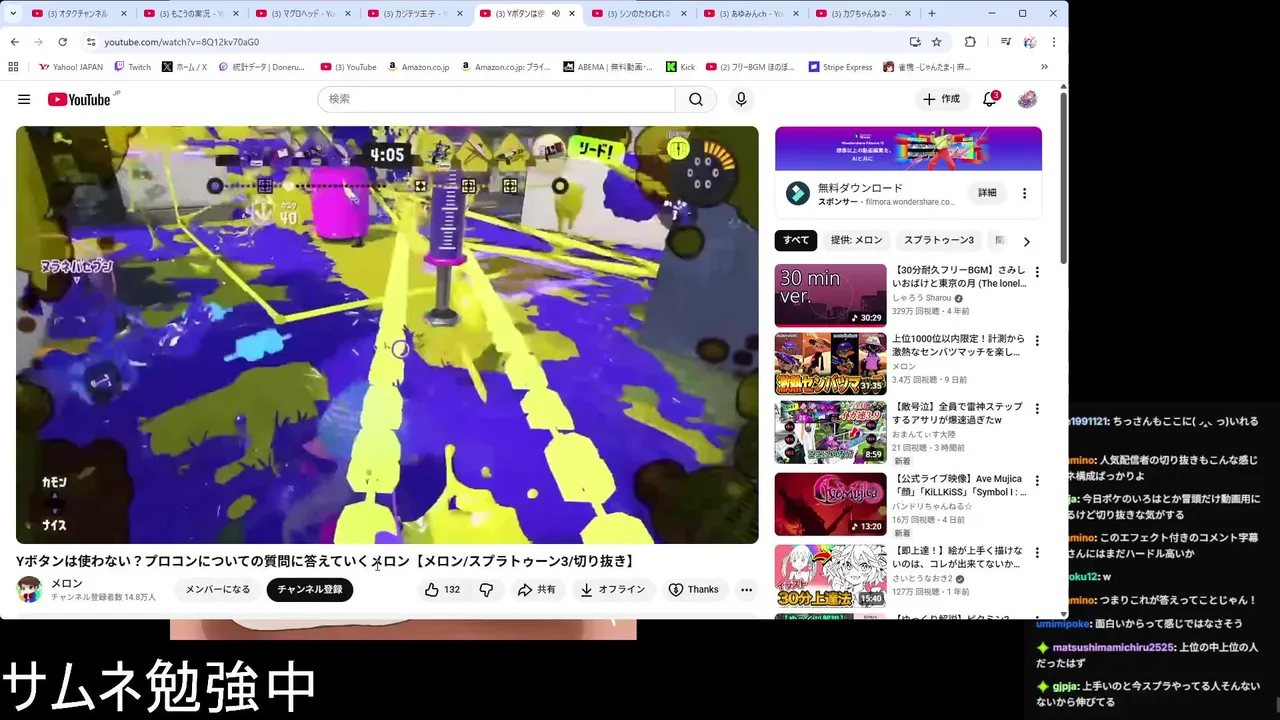This screenshot has width=1280, height=720.
Task: Switch to the カジテツ王子 tab
Action: 414,13
